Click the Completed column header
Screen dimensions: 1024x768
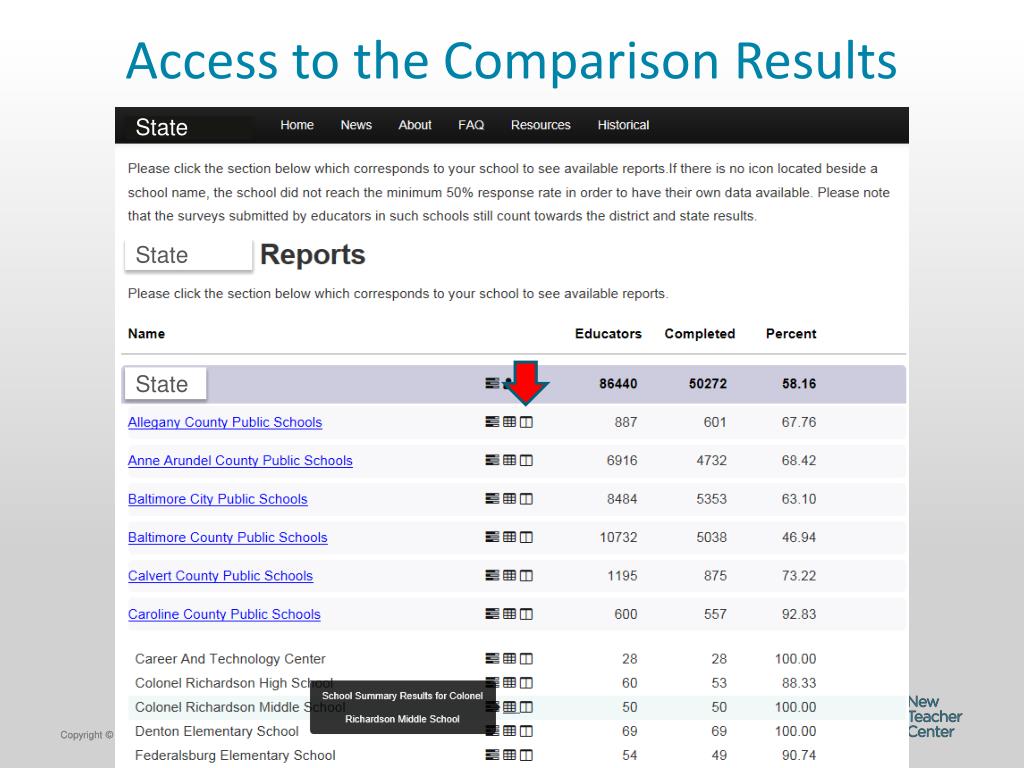(x=699, y=334)
